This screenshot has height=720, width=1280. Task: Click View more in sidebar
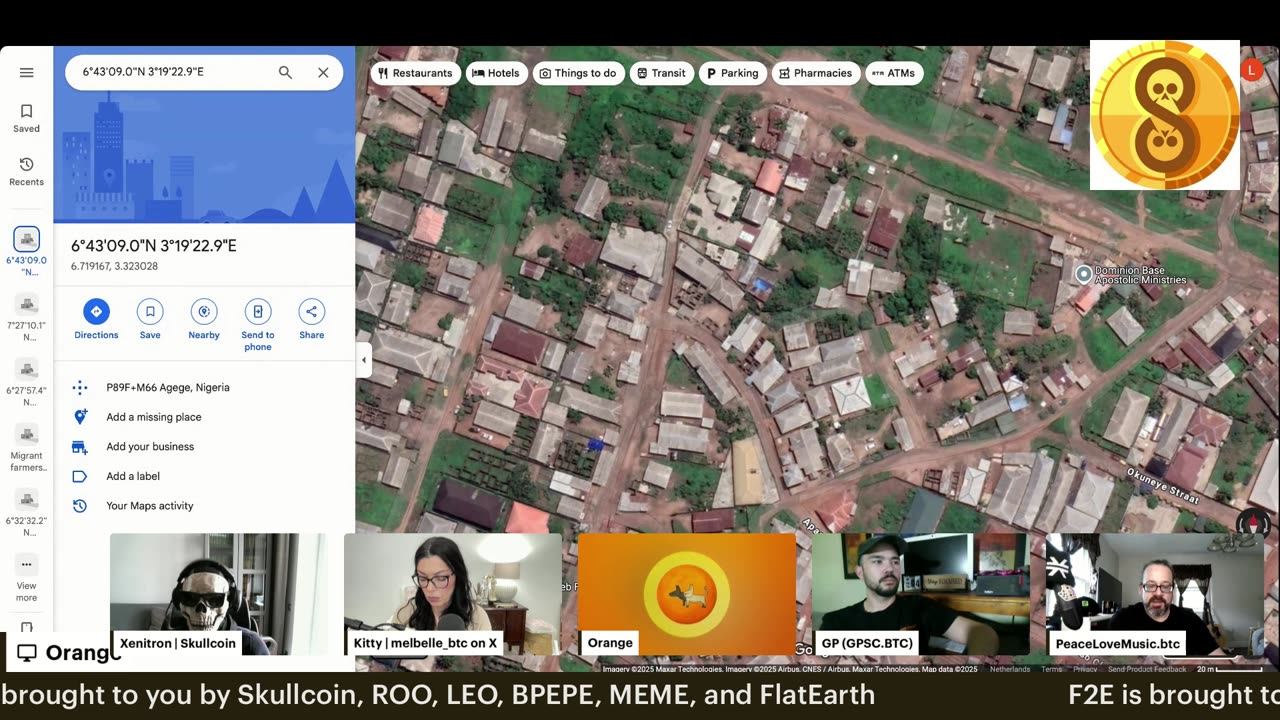tap(27, 578)
